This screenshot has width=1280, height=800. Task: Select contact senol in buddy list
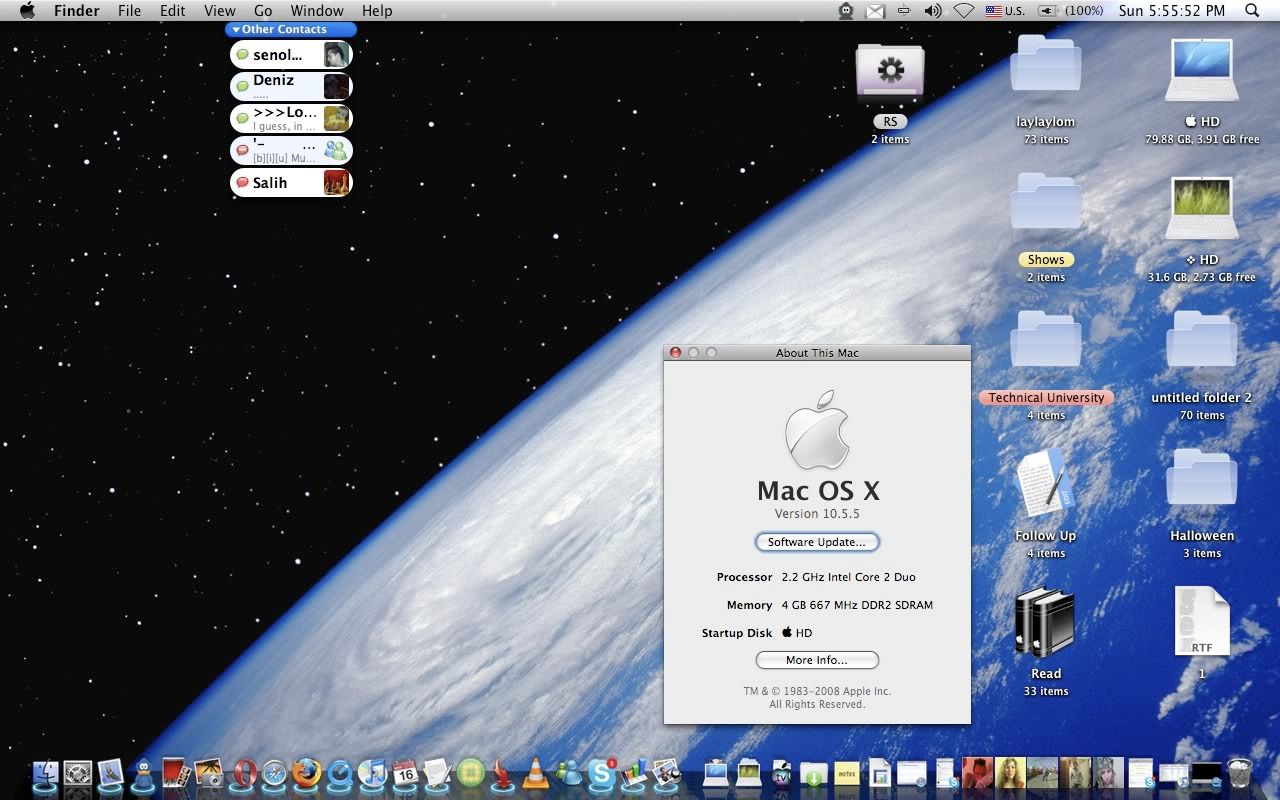291,55
